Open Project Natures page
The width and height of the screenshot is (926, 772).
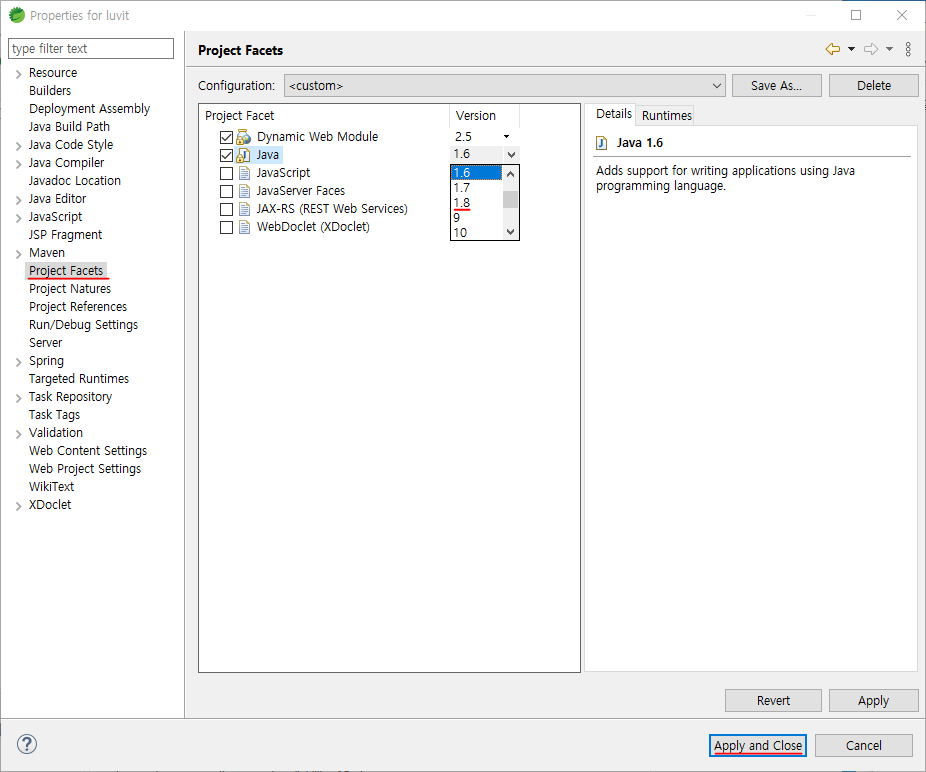click(70, 288)
